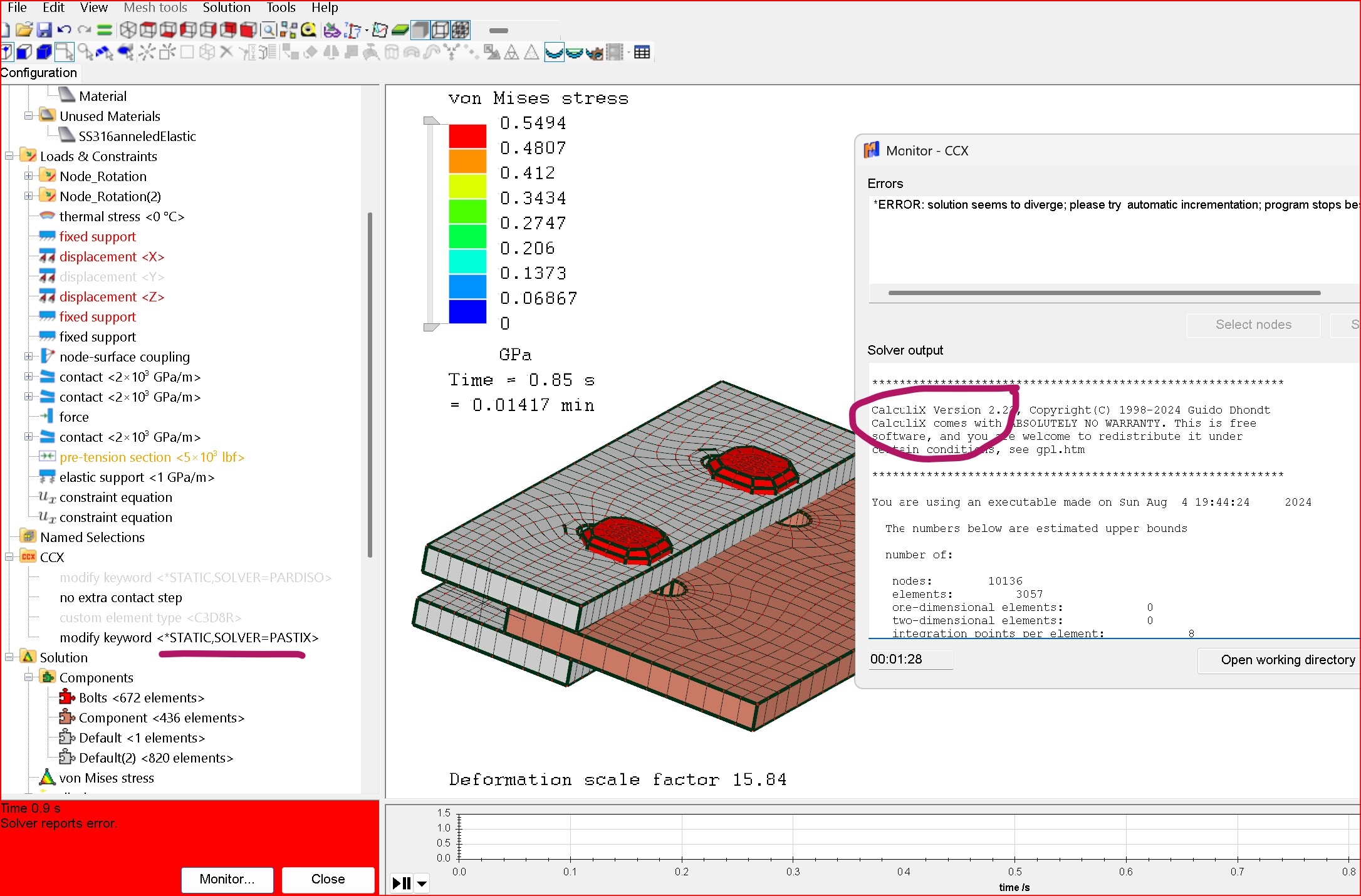Click the zoom magnifier view icon
1361x896 pixels.
coord(268,29)
